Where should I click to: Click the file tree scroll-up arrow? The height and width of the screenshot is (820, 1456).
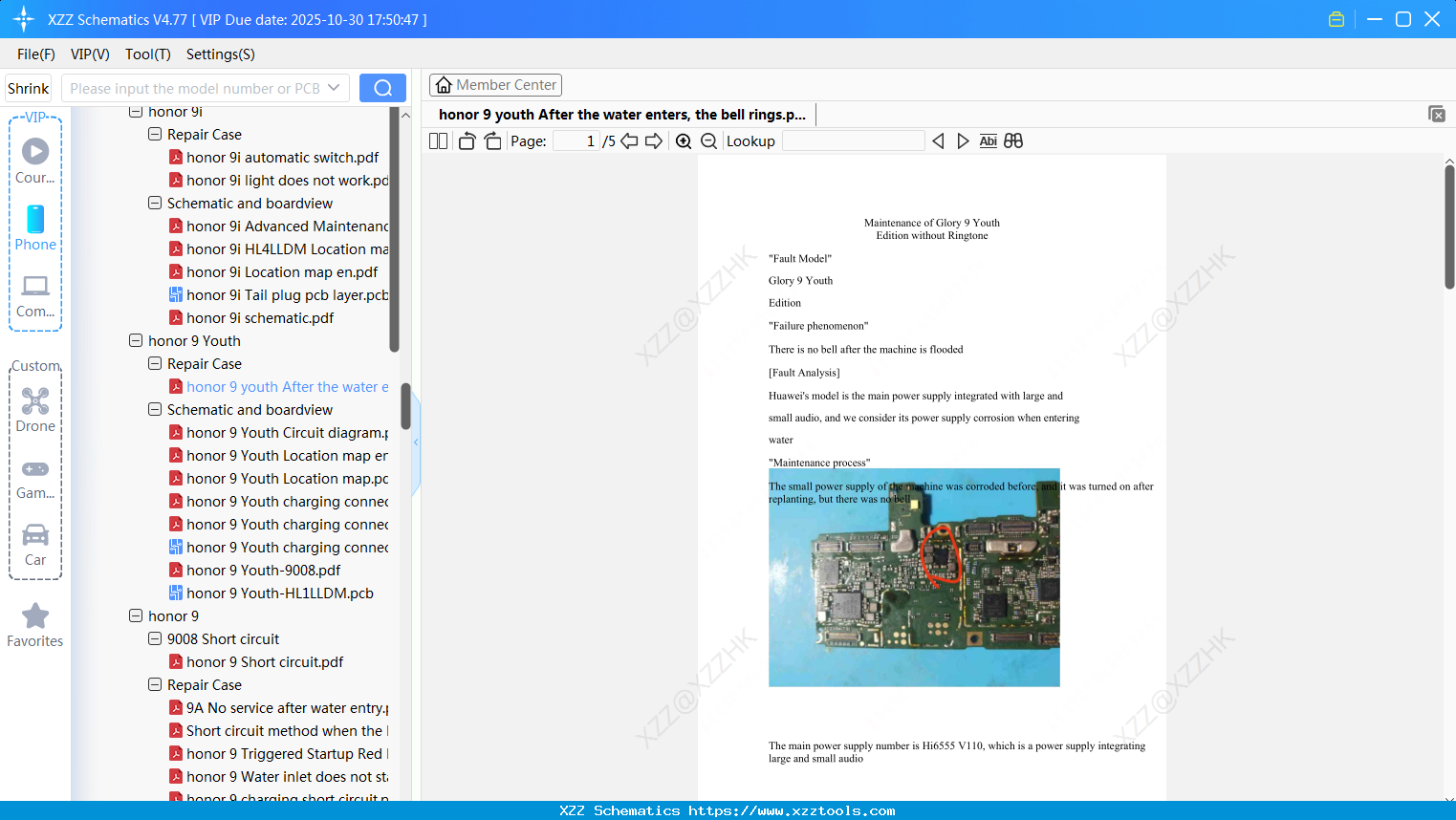405,115
